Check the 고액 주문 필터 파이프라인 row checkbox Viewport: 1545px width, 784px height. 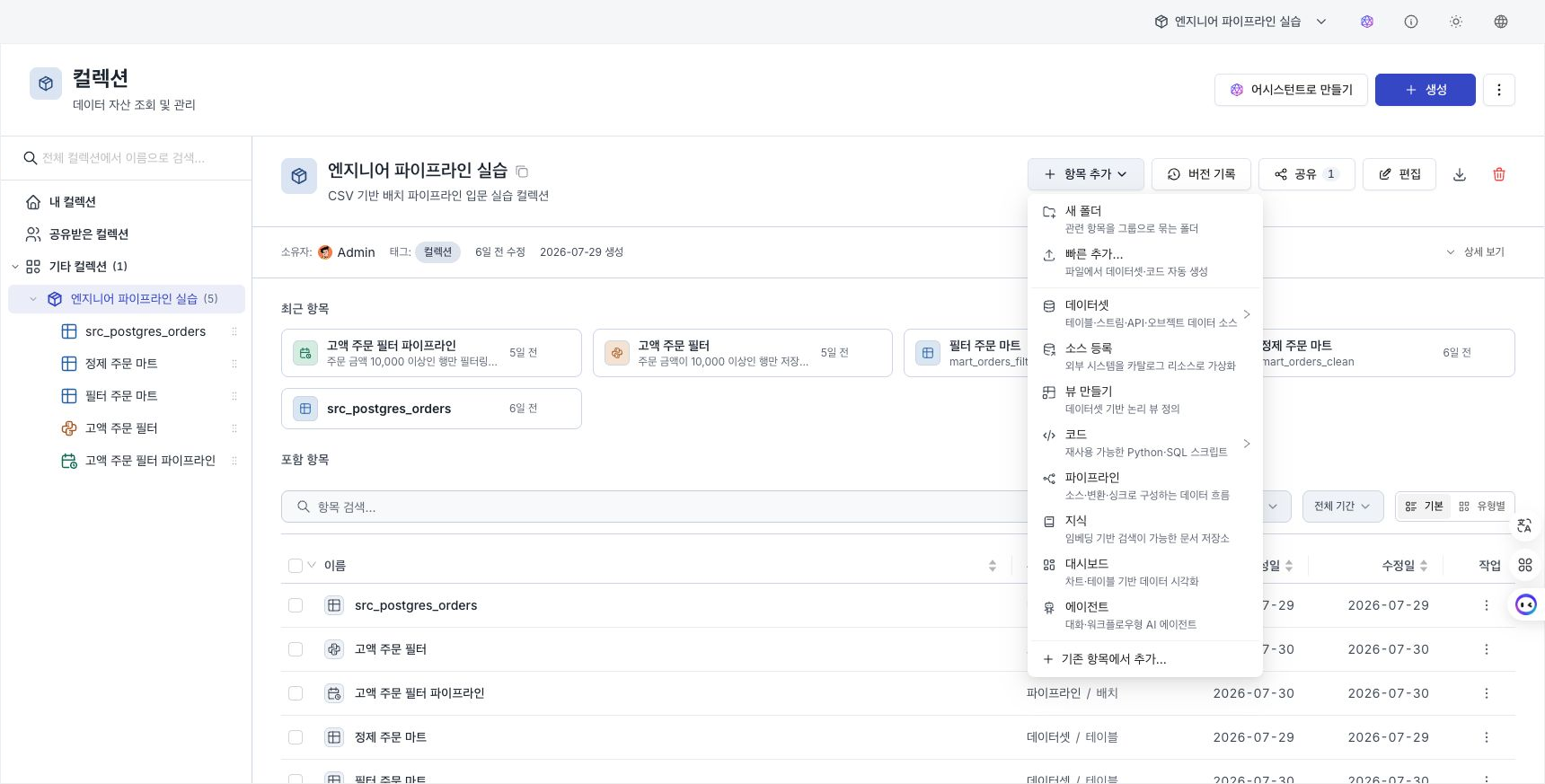point(296,693)
